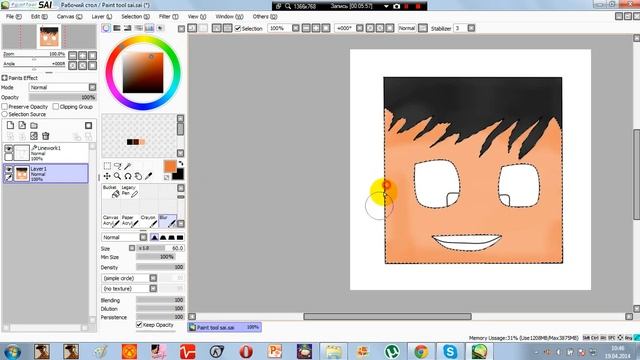This screenshot has width=640, height=360.
Task: Click the zoom in plus button in navigator
Action: click(83, 55)
